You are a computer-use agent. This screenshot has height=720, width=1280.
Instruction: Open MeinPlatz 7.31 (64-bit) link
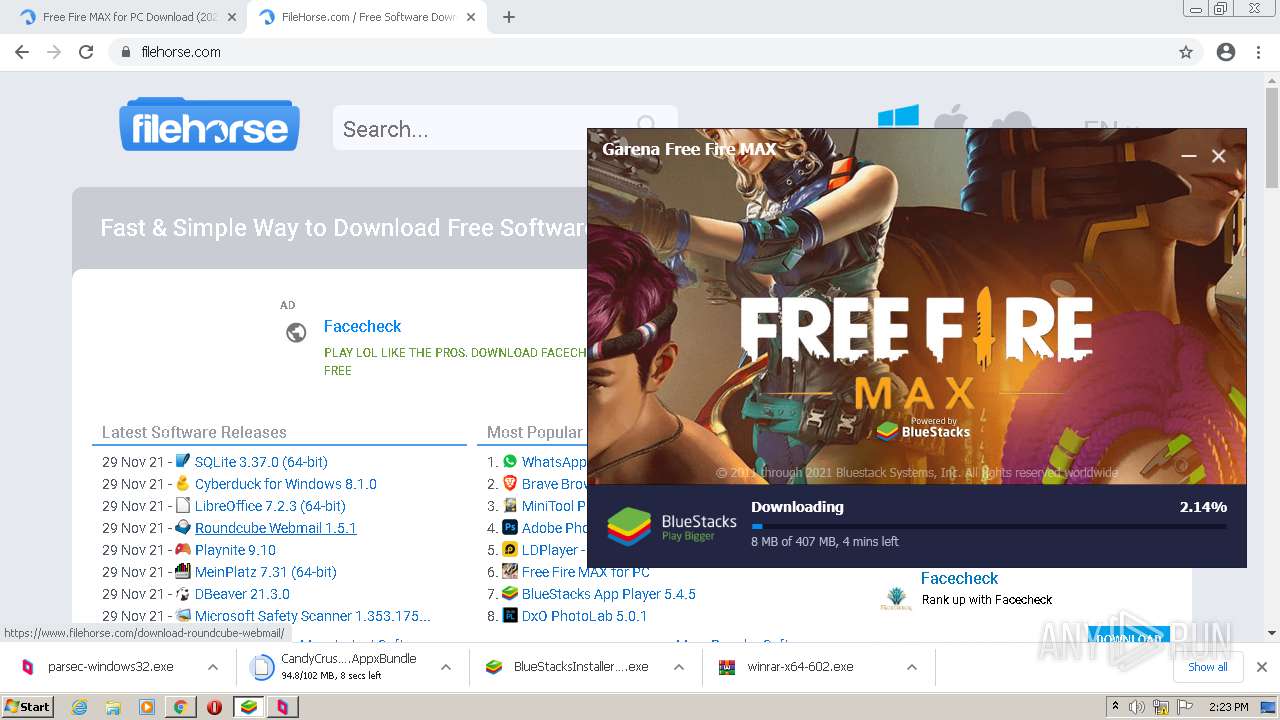(265, 572)
